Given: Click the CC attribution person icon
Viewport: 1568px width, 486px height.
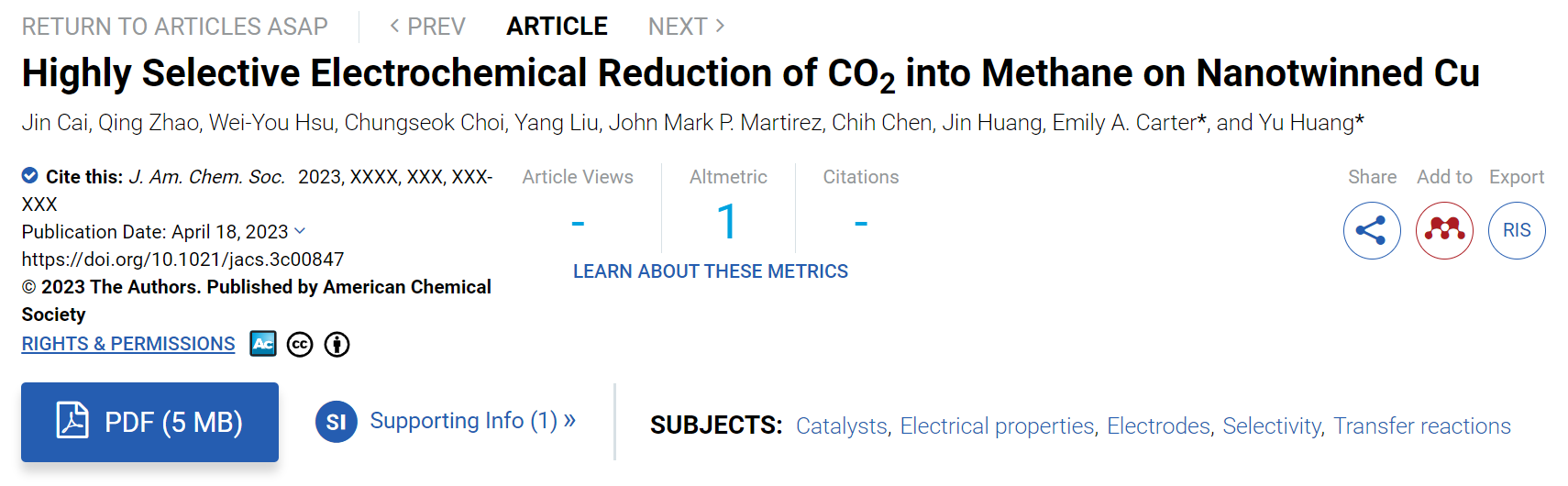Looking at the screenshot, I should coord(337,345).
